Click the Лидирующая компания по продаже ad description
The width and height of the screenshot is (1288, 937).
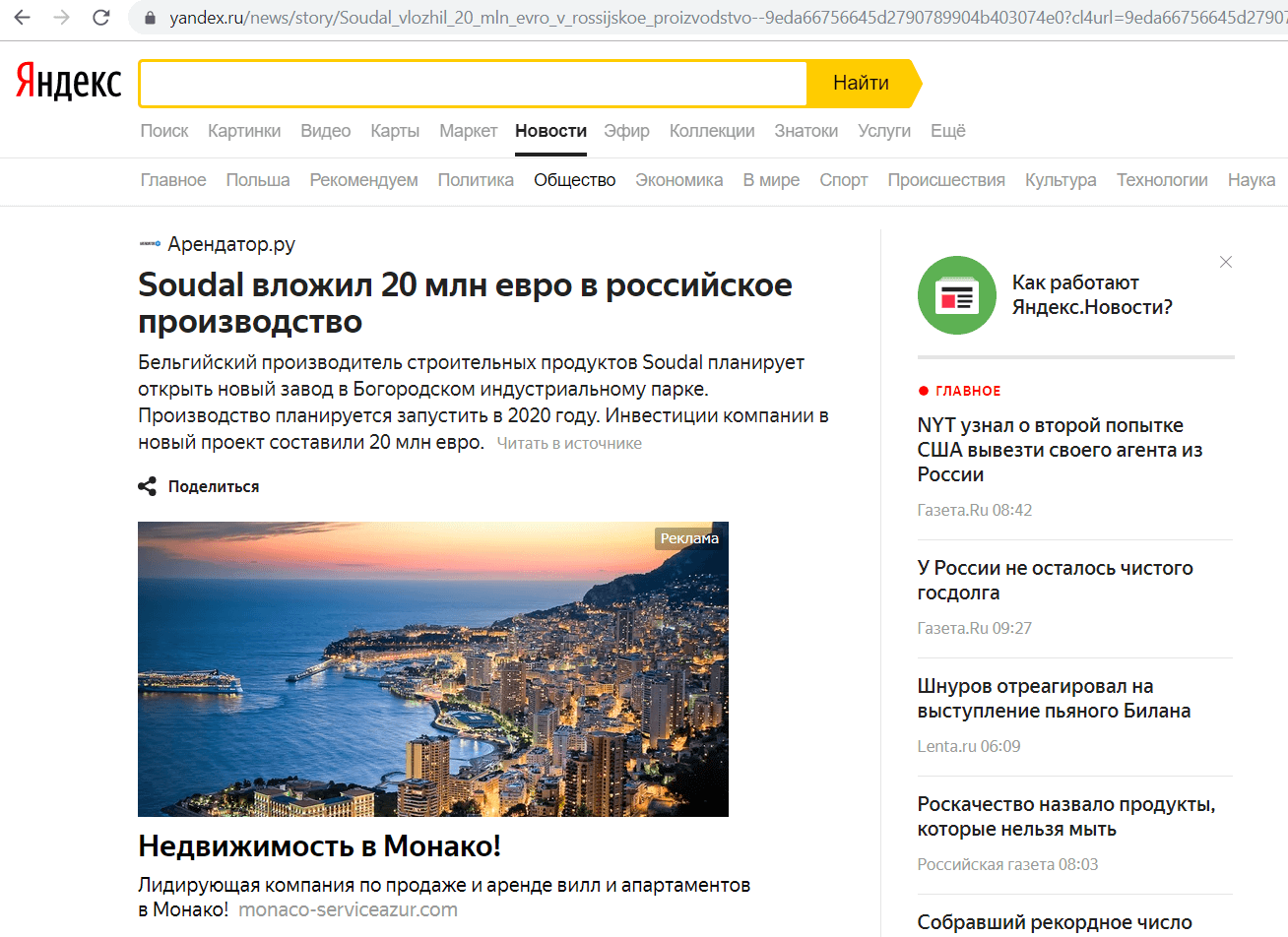[444, 898]
